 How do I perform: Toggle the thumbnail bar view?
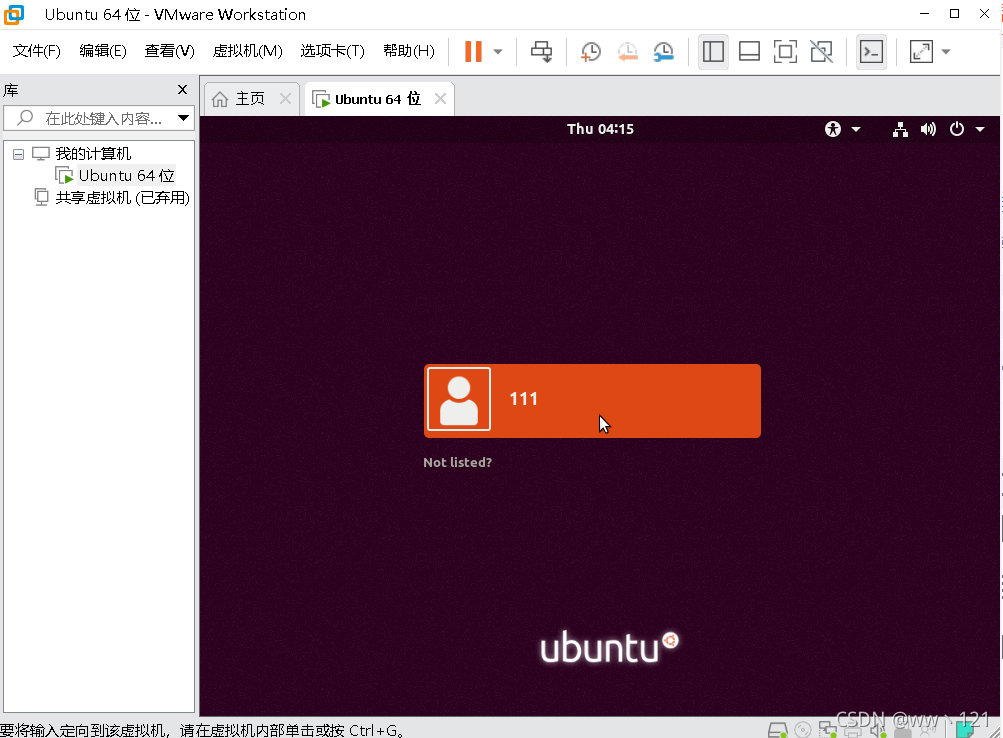(x=749, y=52)
